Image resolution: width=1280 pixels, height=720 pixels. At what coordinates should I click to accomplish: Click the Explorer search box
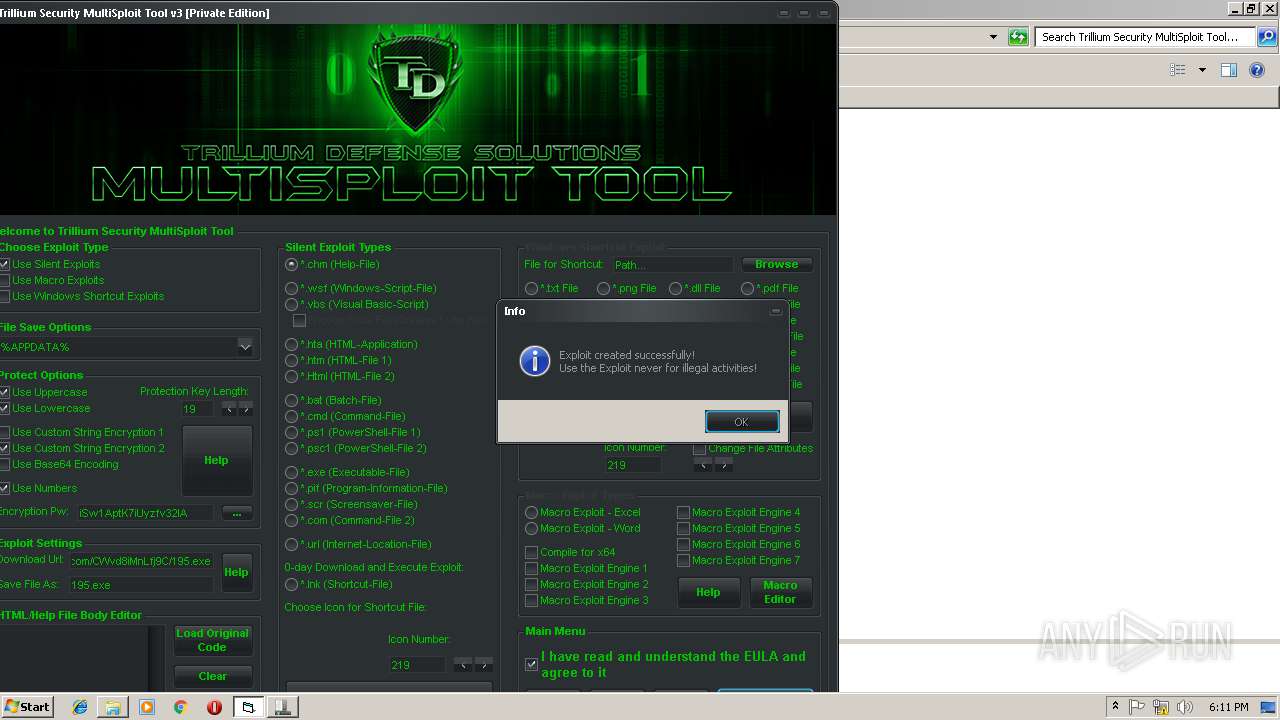(x=1146, y=37)
